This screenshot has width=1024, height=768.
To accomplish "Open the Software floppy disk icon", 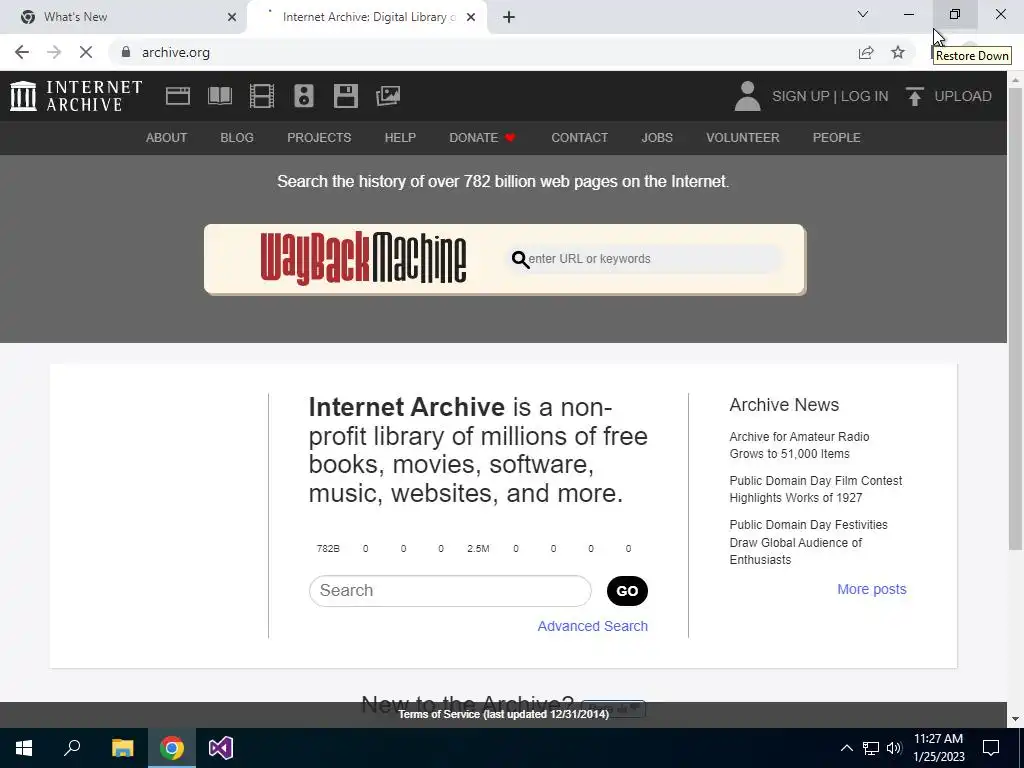I will pos(345,96).
